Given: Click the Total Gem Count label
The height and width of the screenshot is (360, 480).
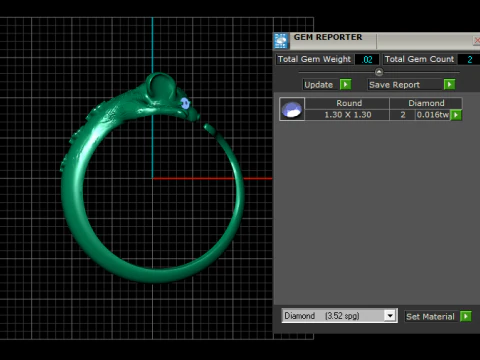Looking at the screenshot, I should pos(419,59).
